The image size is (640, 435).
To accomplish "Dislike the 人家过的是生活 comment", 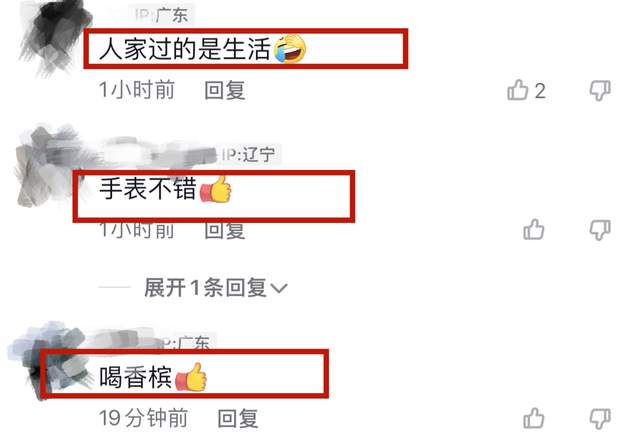I will [x=600, y=91].
